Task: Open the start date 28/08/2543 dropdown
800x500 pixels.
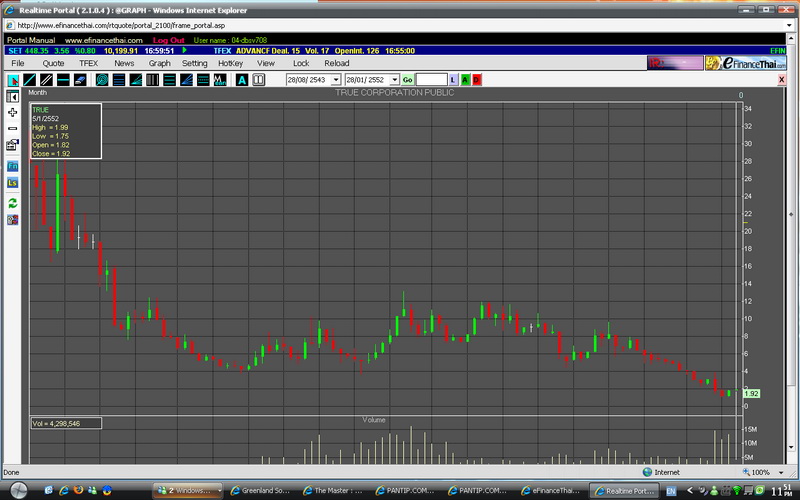Action: point(336,80)
